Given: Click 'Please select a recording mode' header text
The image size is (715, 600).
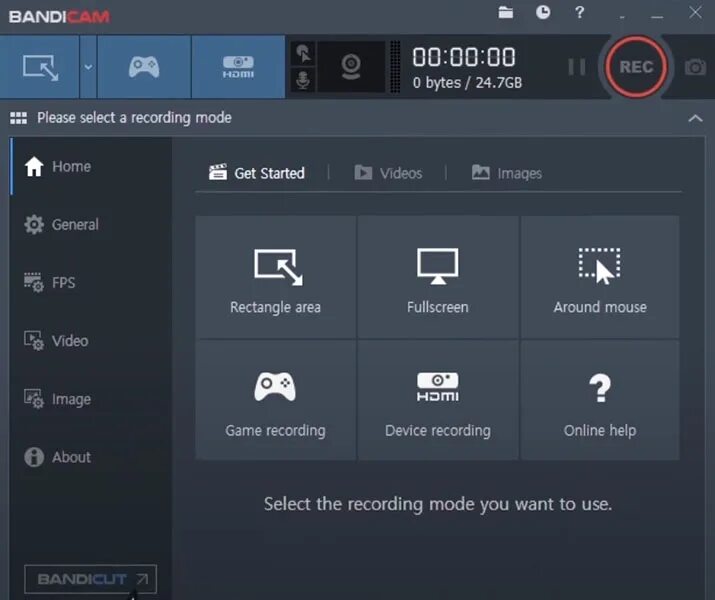Looking at the screenshot, I should [x=135, y=118].
